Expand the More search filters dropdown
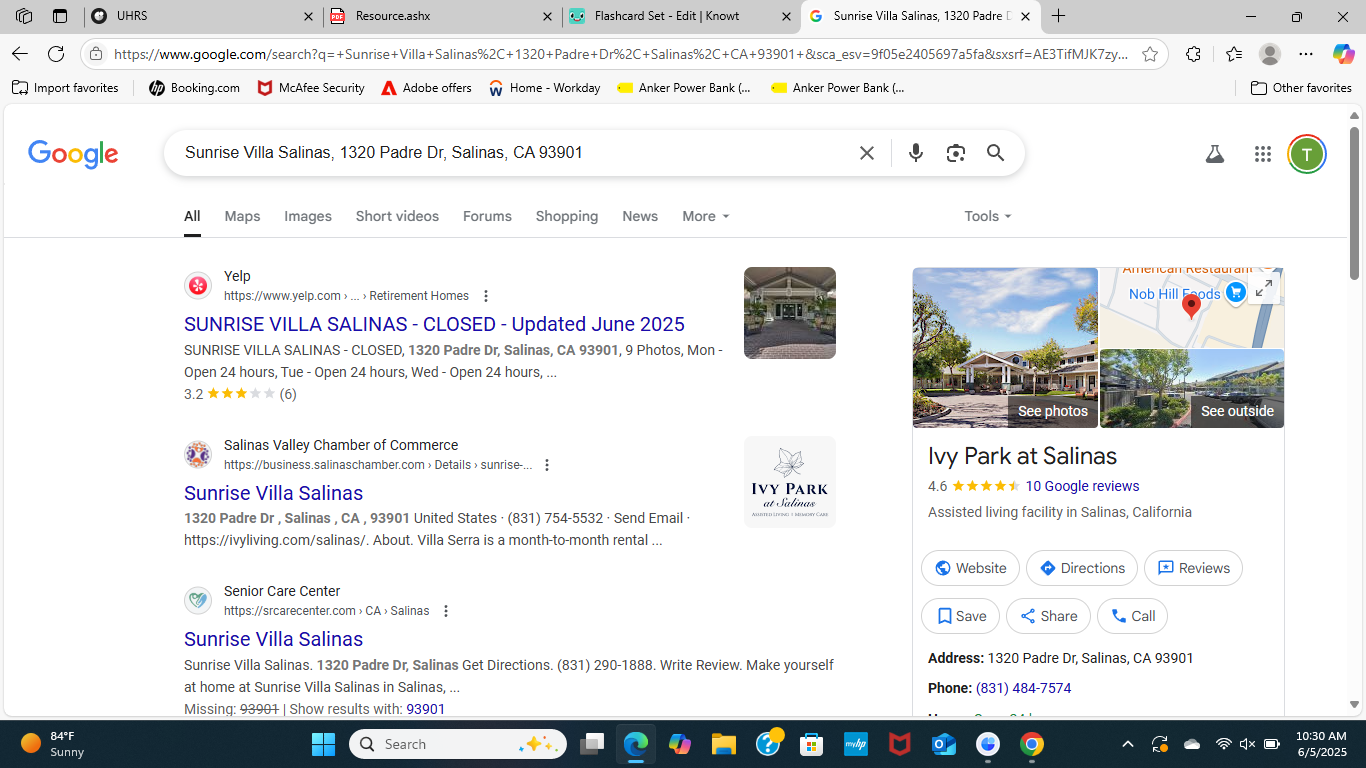Screen dimensions: 1366x768 705,216
